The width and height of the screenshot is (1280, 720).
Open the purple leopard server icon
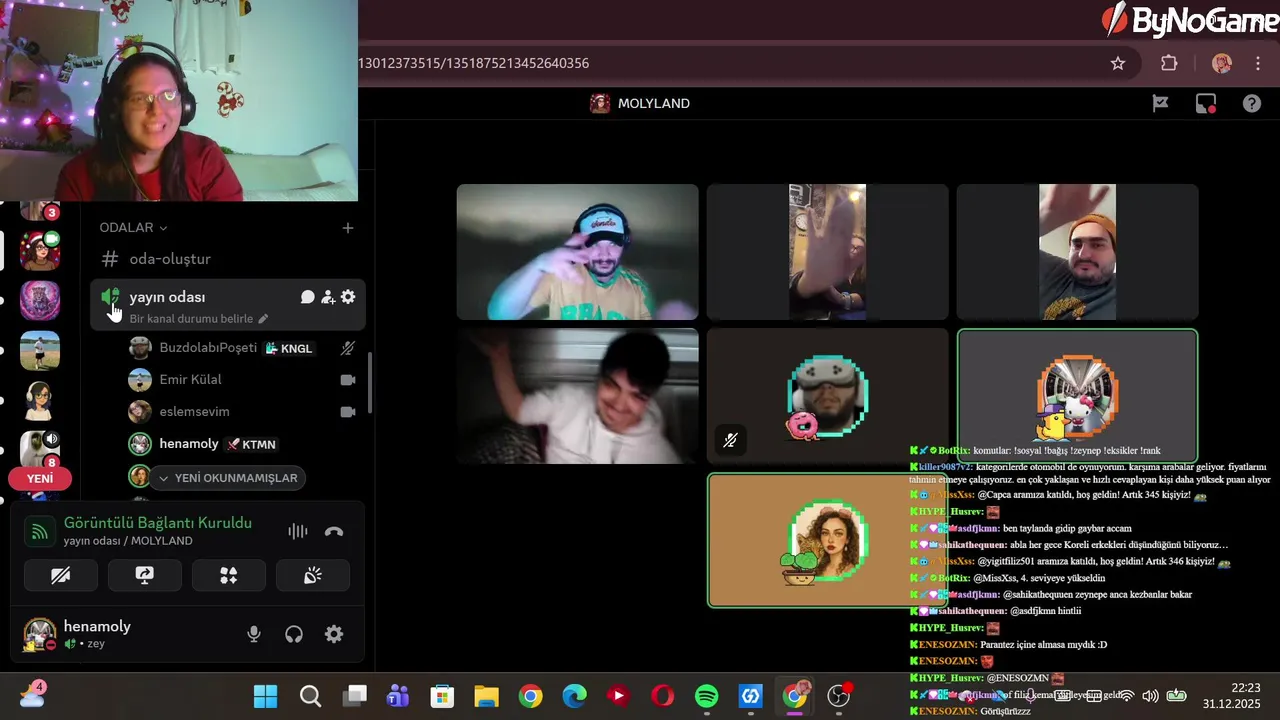[40, 301]
